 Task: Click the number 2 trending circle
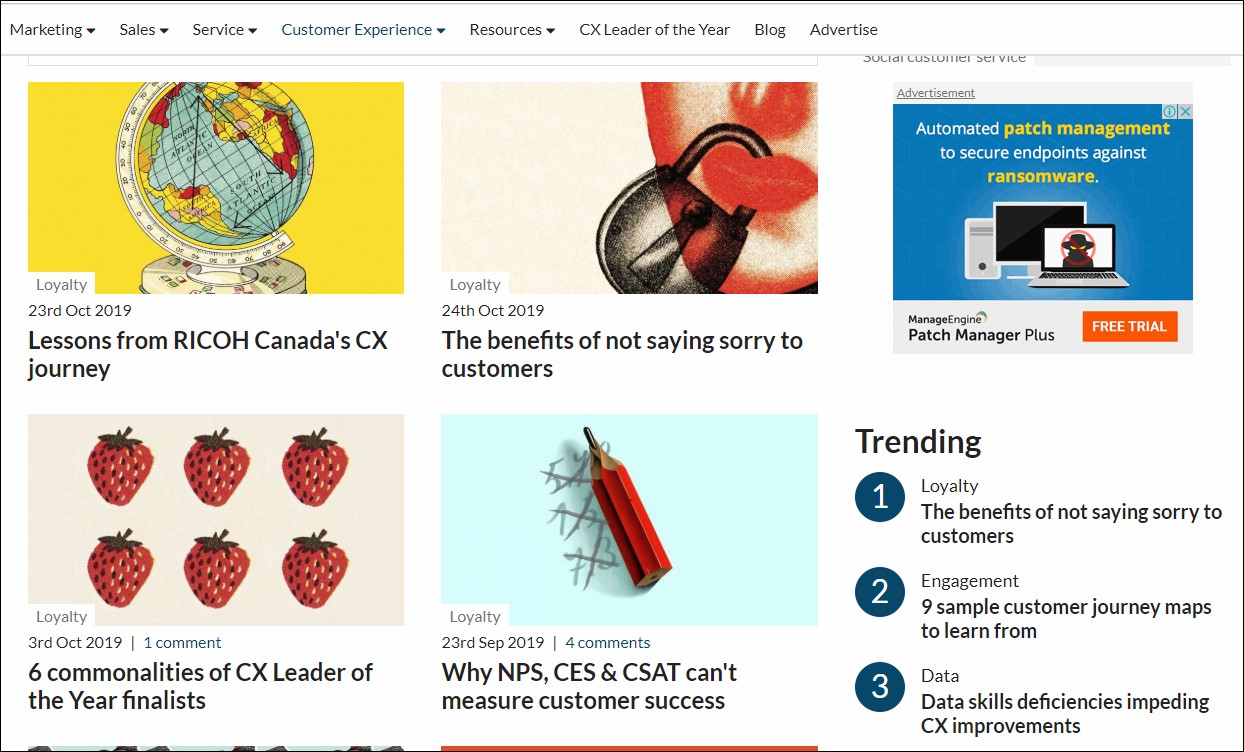pyautogui.click(x=880, y=592)
